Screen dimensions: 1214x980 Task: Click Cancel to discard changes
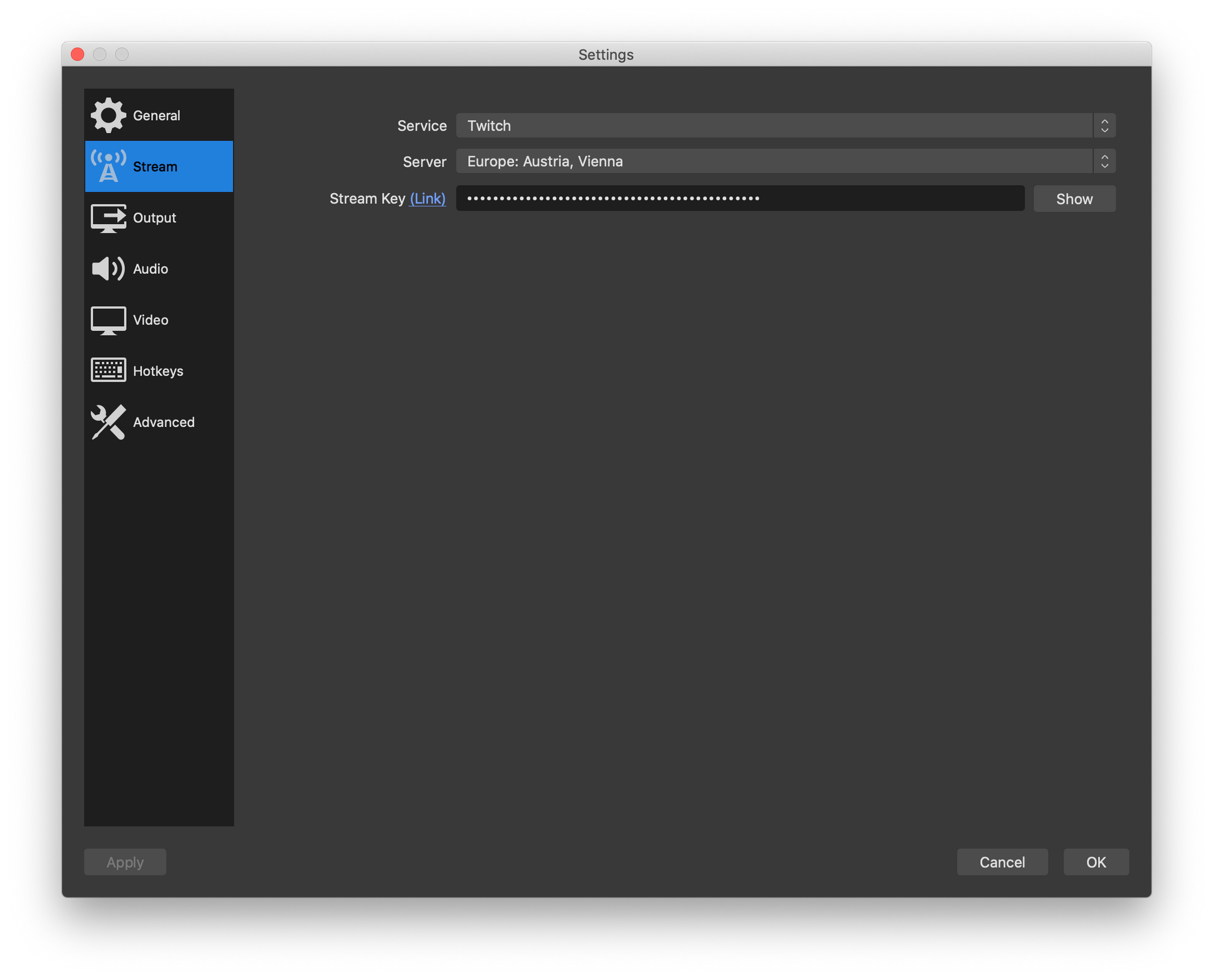coord(1001,861)
